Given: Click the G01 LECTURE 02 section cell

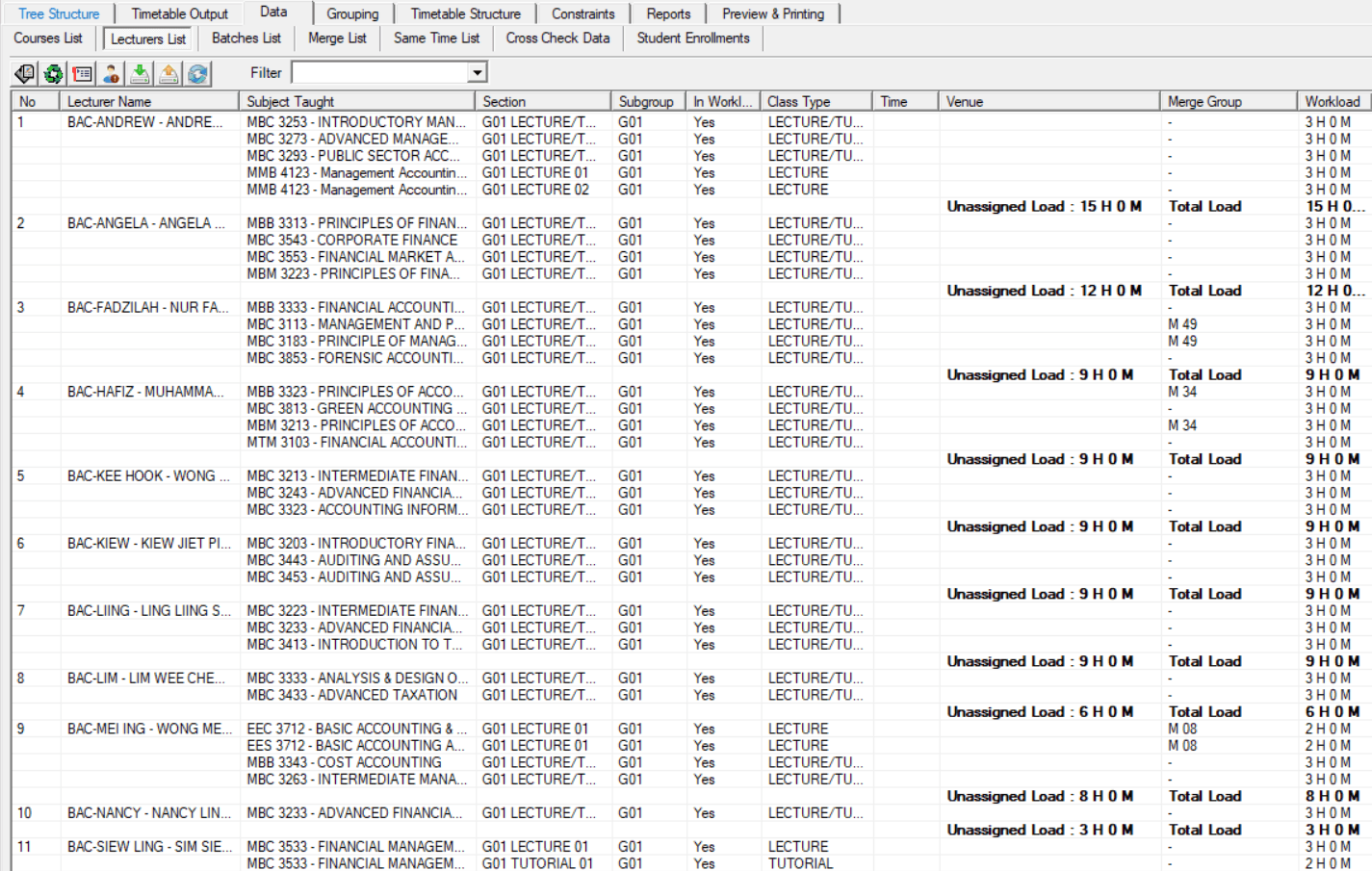Looking at the screenshot, I should (535, 190).
